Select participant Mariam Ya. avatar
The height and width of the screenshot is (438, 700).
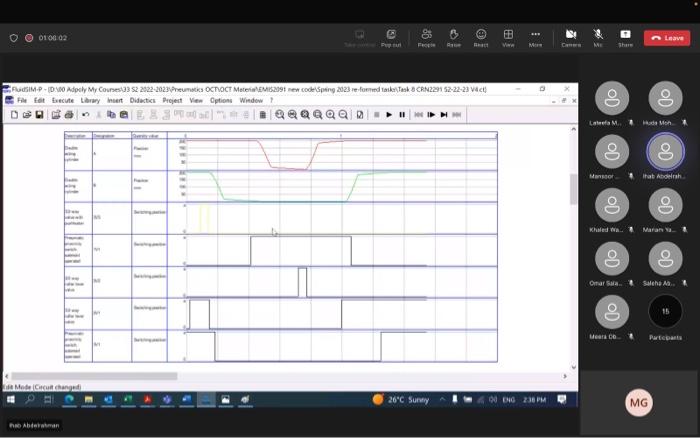tap(665, 205)
